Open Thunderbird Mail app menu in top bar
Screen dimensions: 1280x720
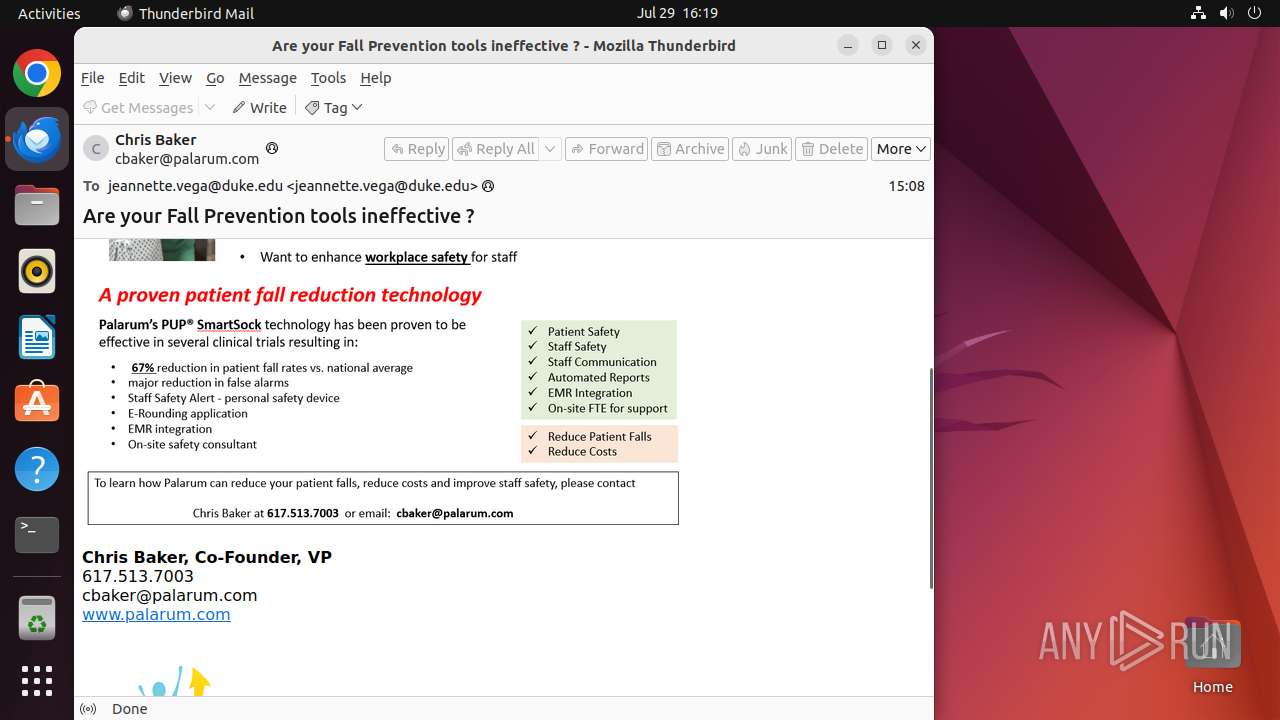click(186, 13)
